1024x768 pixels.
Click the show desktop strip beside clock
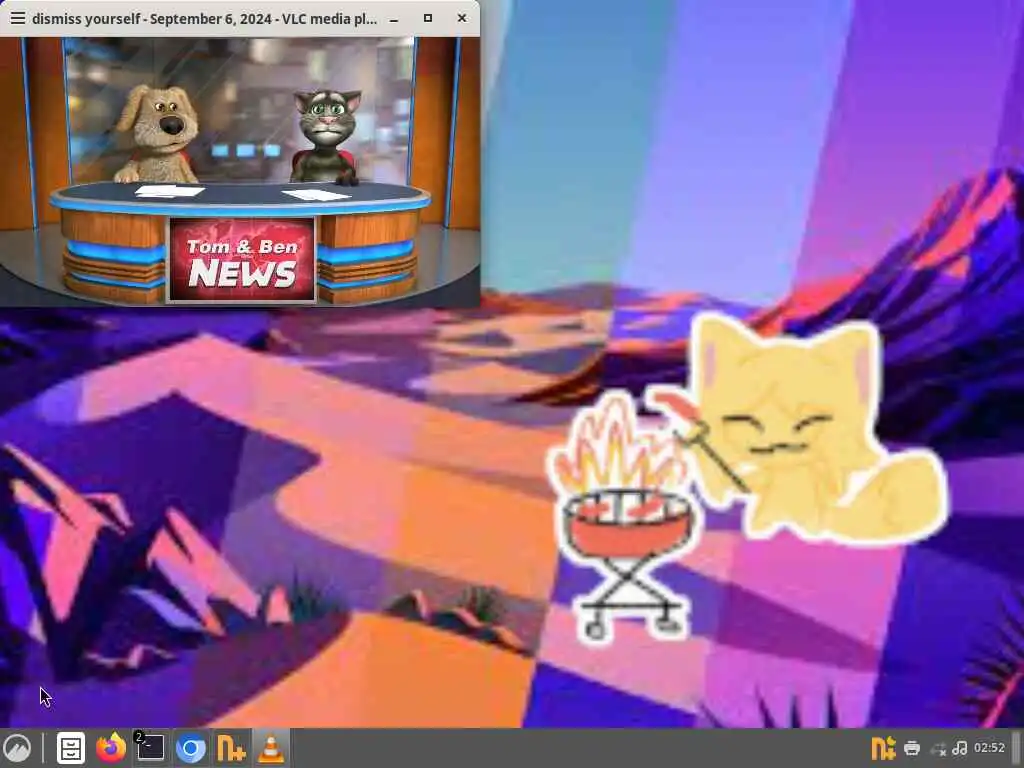[x=1016, y=748]
